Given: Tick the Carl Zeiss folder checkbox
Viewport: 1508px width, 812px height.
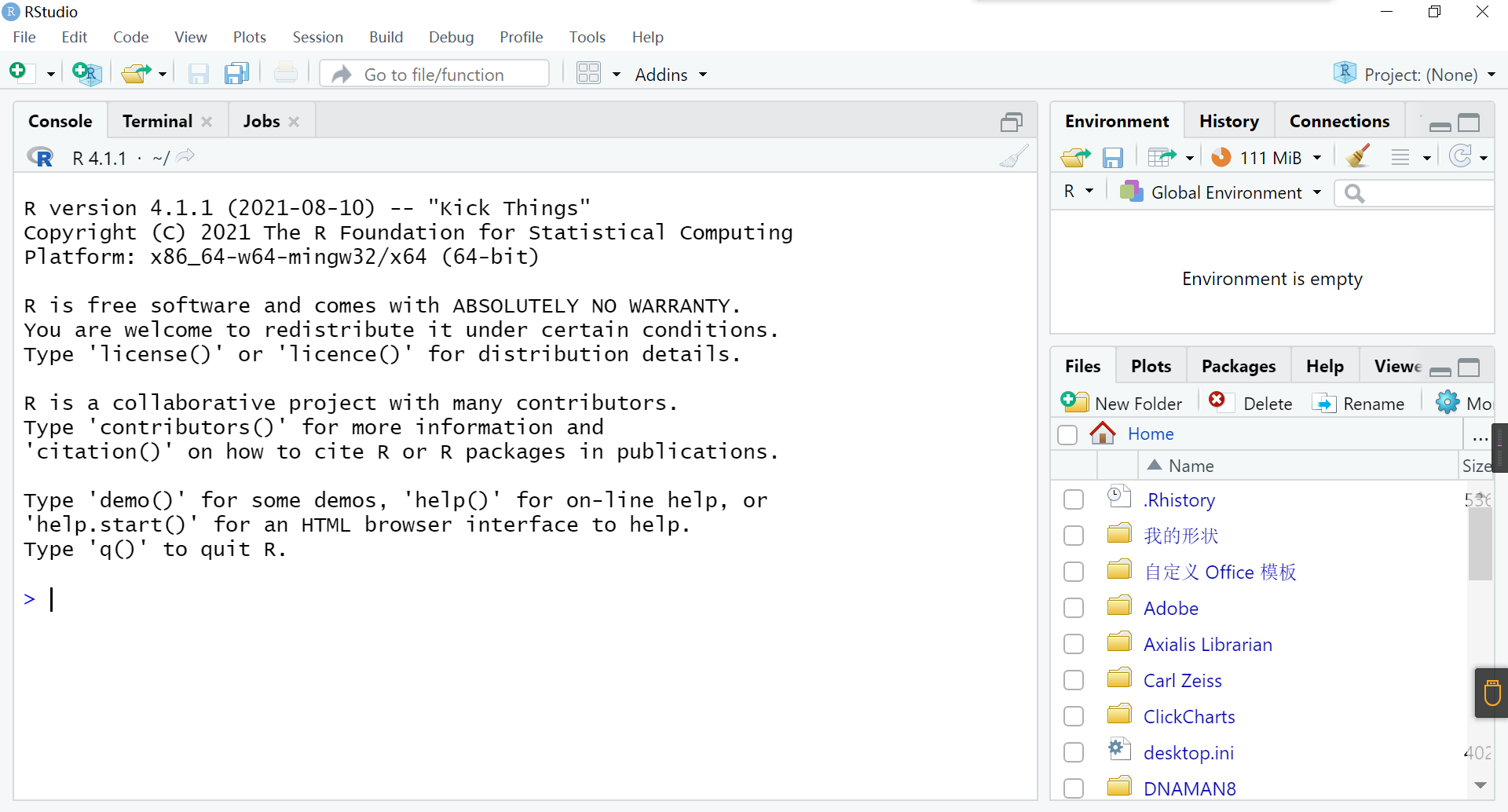Looking at the screenshot, I should [x=1074, y=680].
